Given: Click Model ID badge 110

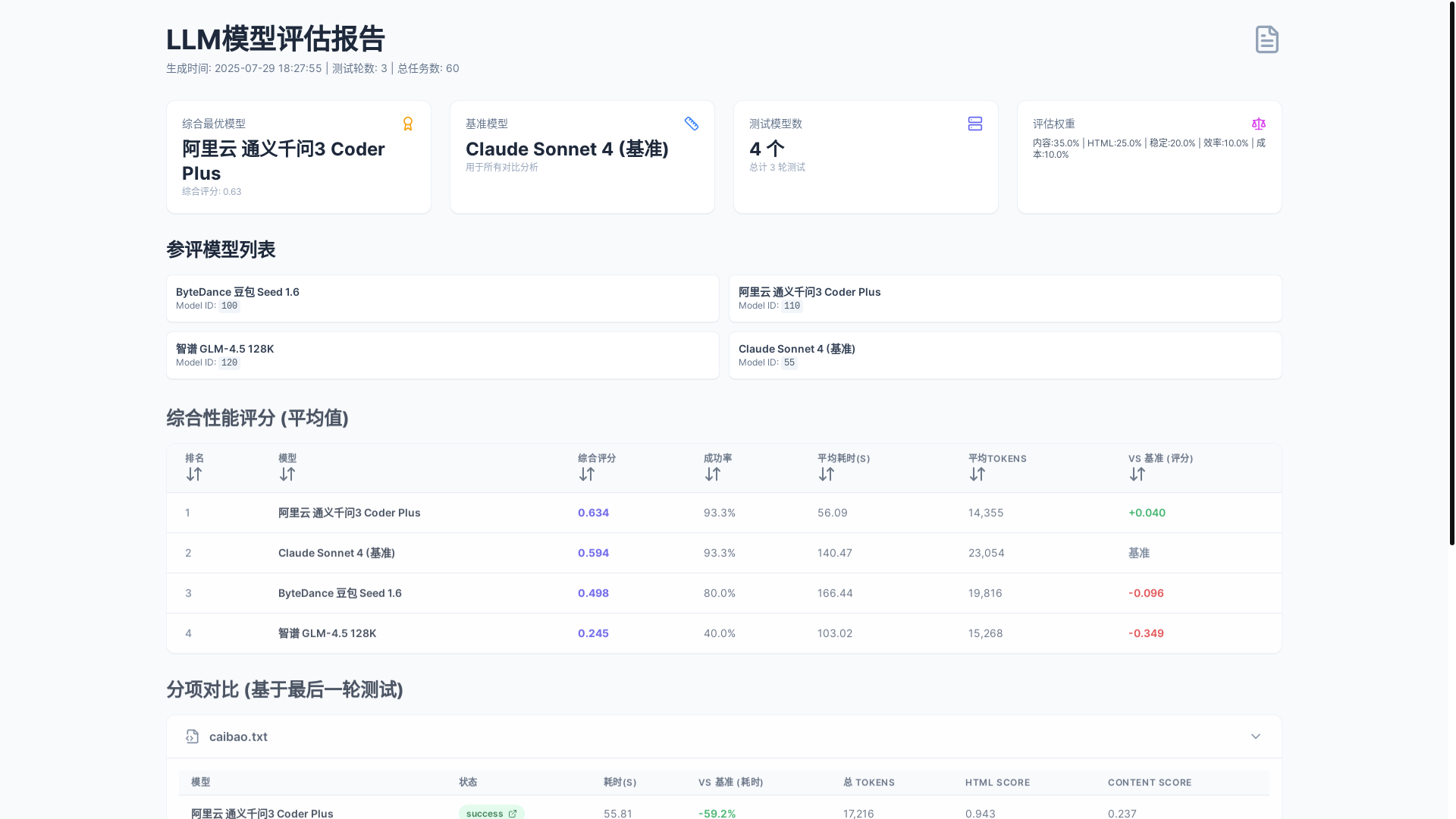Looking at the screenshot, I should point(792,306).
